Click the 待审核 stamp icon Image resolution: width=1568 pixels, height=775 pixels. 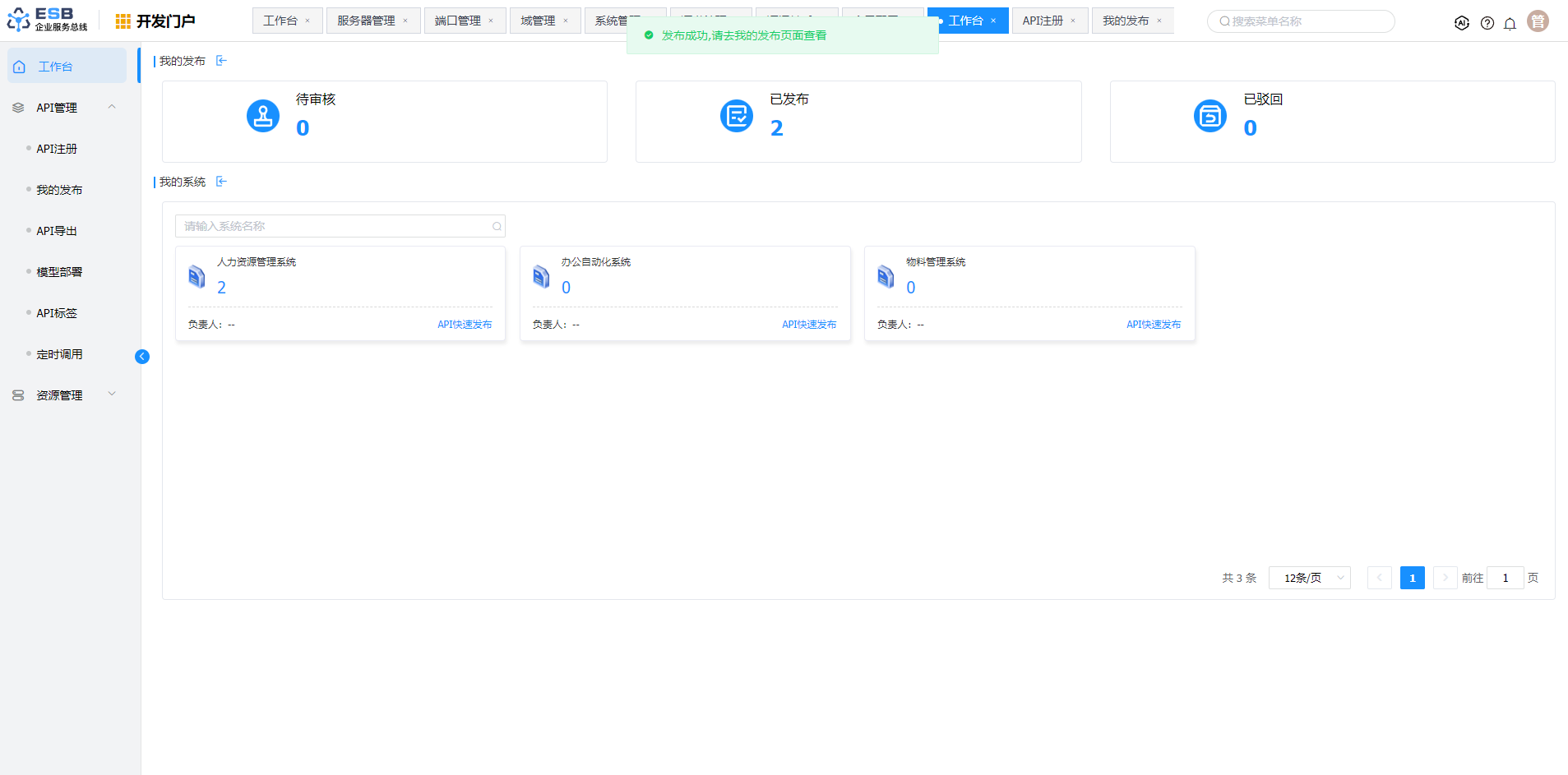[263, 116]
